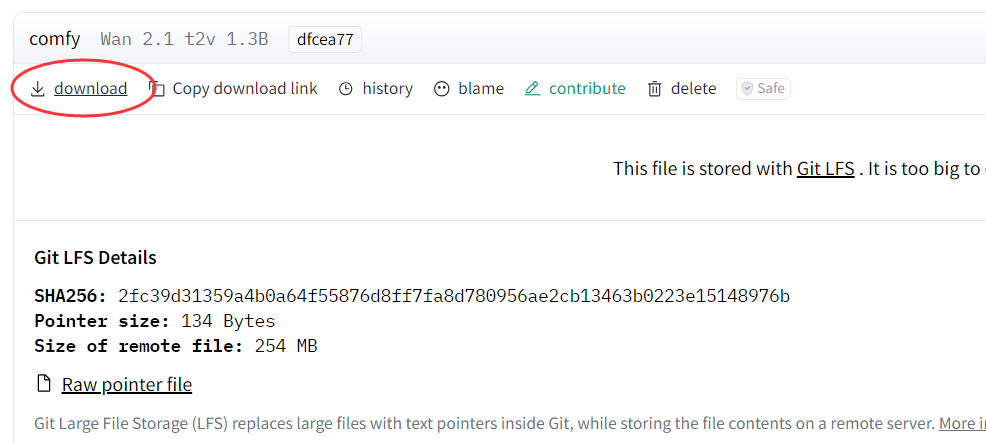Select the Copy download link text
Image resolution: width=986 pixels, height=443 pixels.
click(x=245, y=89)
